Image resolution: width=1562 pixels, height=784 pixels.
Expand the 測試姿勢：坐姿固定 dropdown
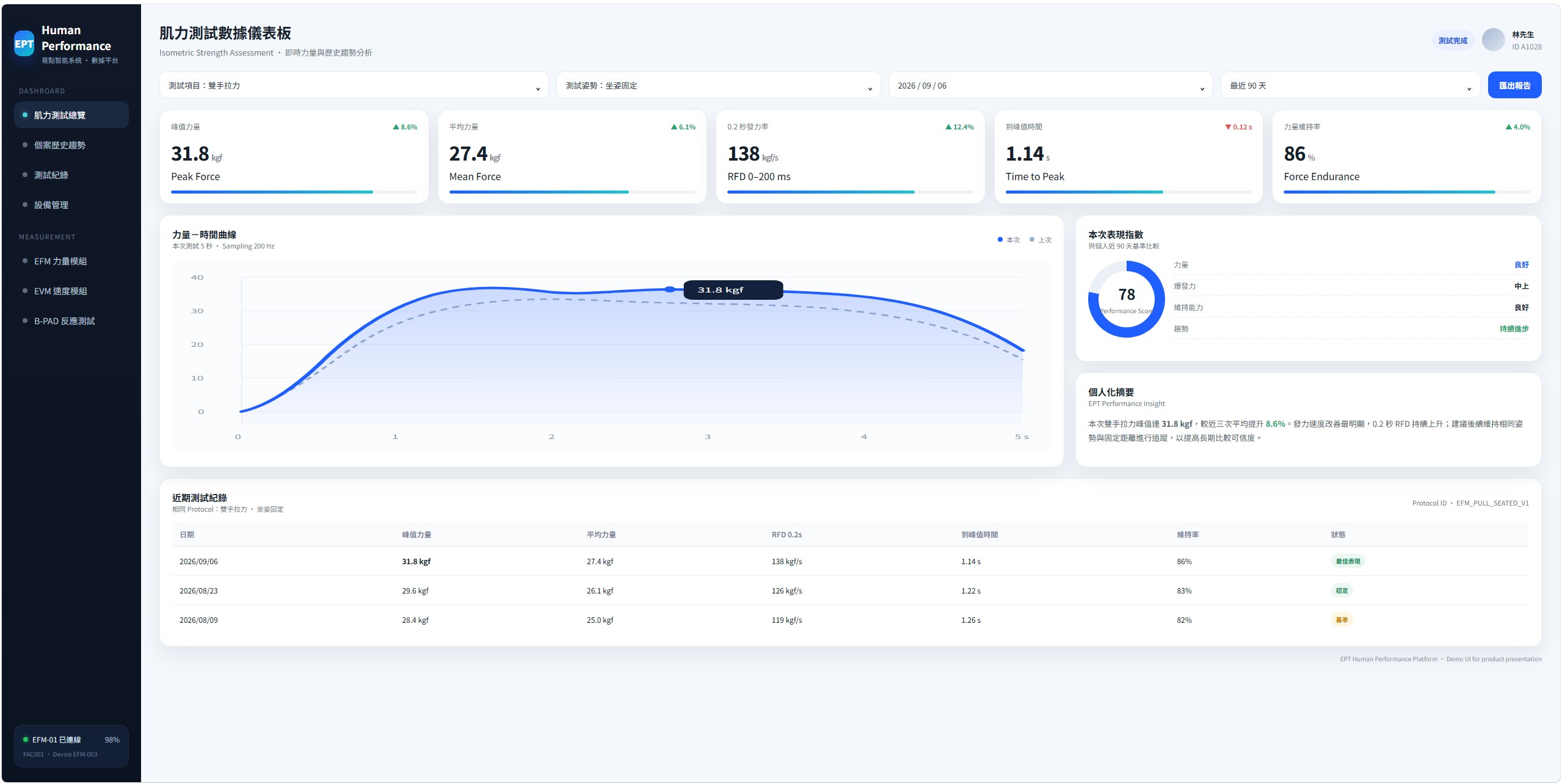coord(718,85)
